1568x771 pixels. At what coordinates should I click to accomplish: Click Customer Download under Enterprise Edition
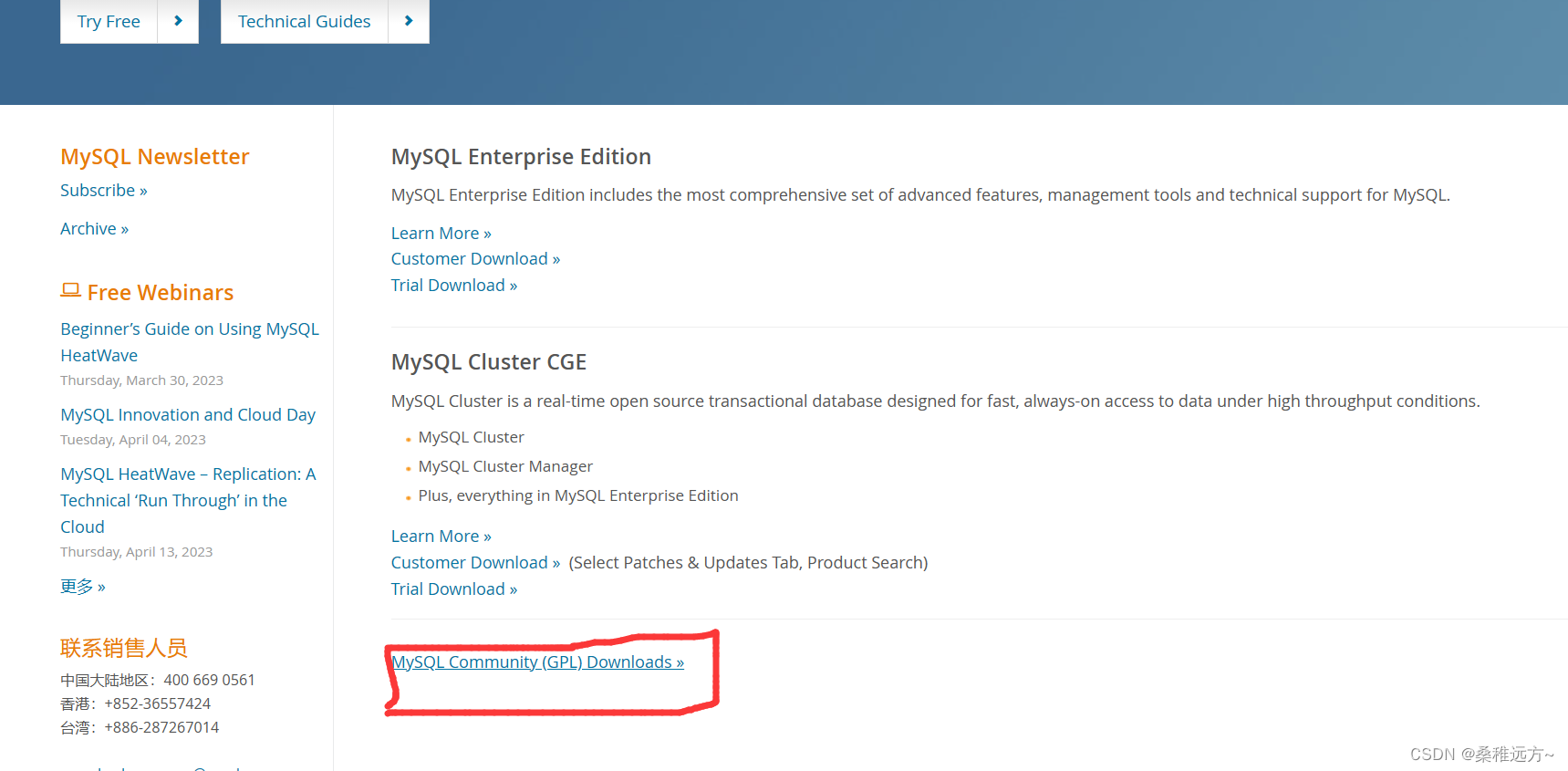click(475, 258)
